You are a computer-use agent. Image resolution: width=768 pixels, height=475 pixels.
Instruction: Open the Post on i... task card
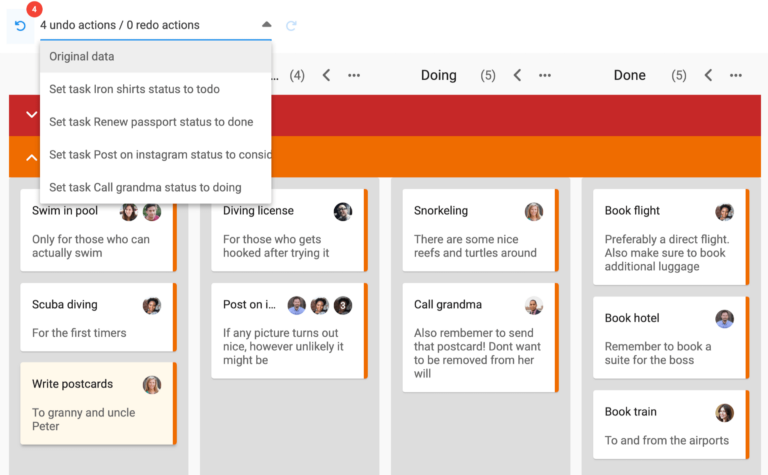289,331
